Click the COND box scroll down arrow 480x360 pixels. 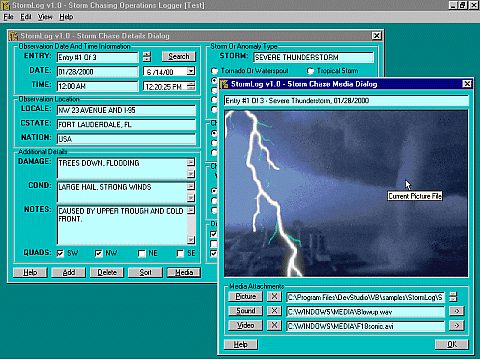point(191,198)
